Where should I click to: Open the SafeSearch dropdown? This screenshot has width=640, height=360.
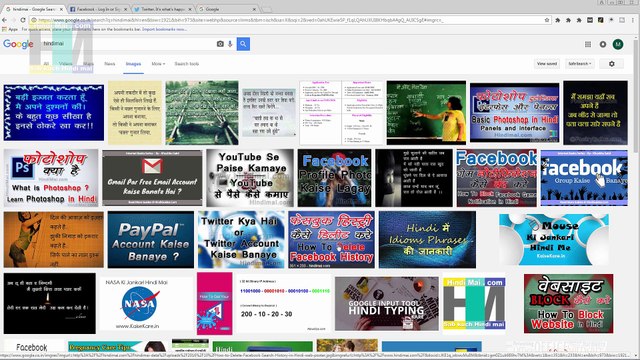coord(580,64)
